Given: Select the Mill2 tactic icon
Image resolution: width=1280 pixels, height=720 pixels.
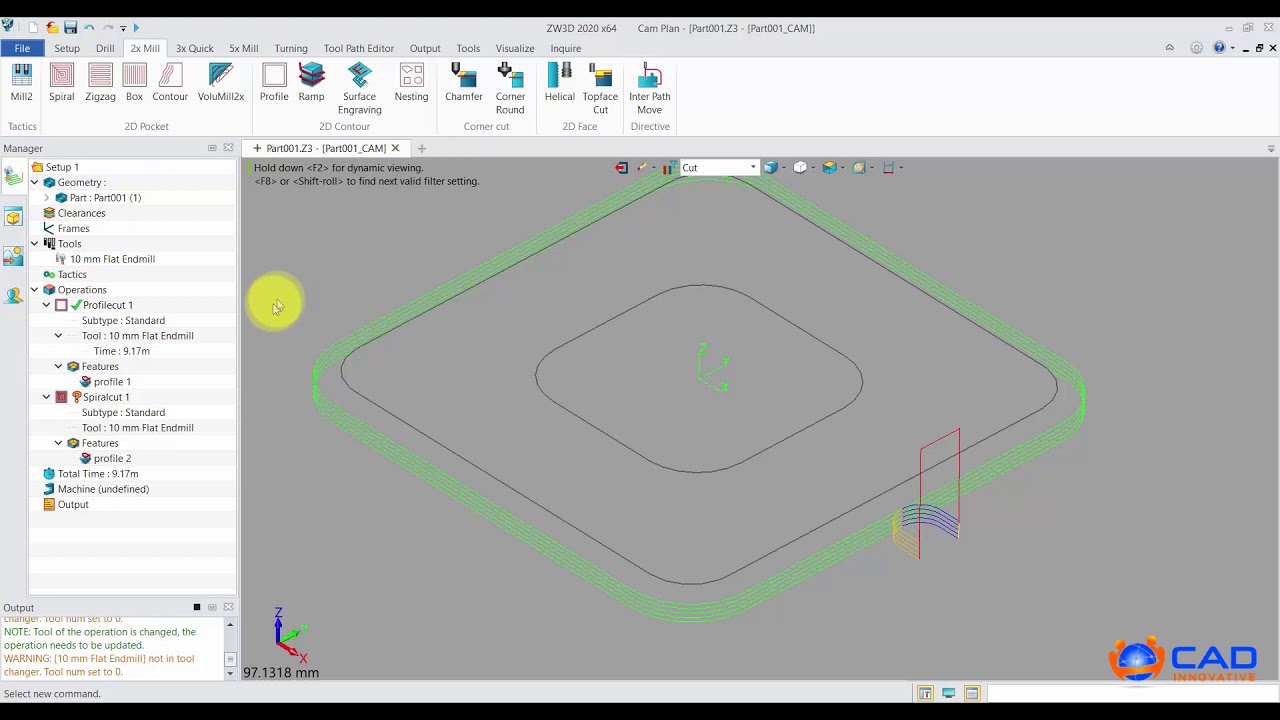Looking at the screenshot, I should pos(21,82).
